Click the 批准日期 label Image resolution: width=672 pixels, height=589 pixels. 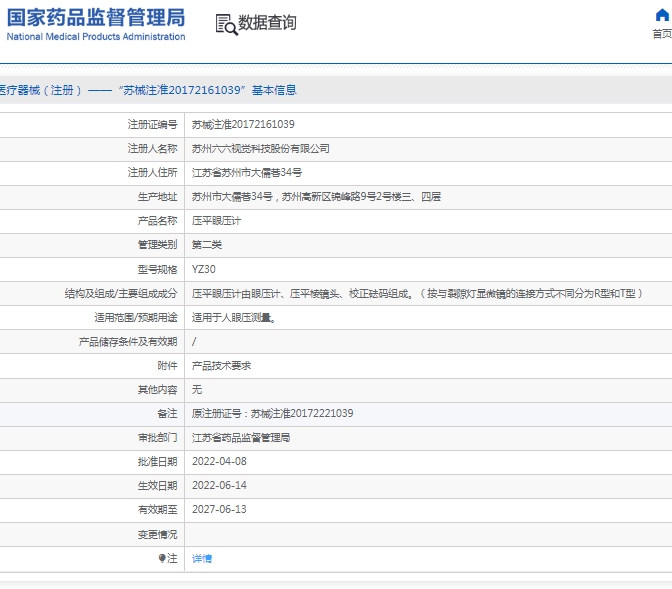(157, 462)
